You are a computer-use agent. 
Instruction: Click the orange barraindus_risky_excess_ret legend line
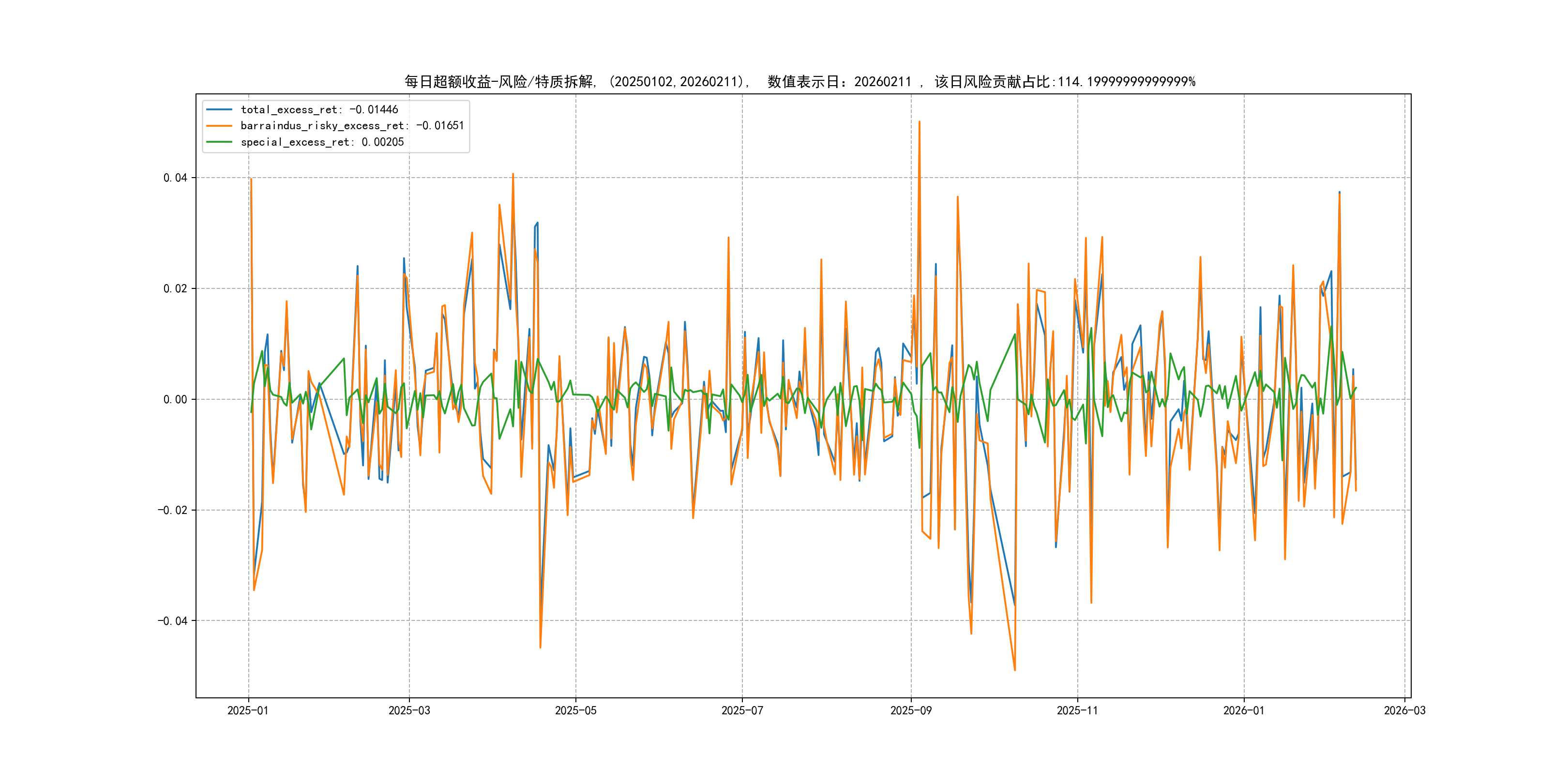(x=219, y=126)
